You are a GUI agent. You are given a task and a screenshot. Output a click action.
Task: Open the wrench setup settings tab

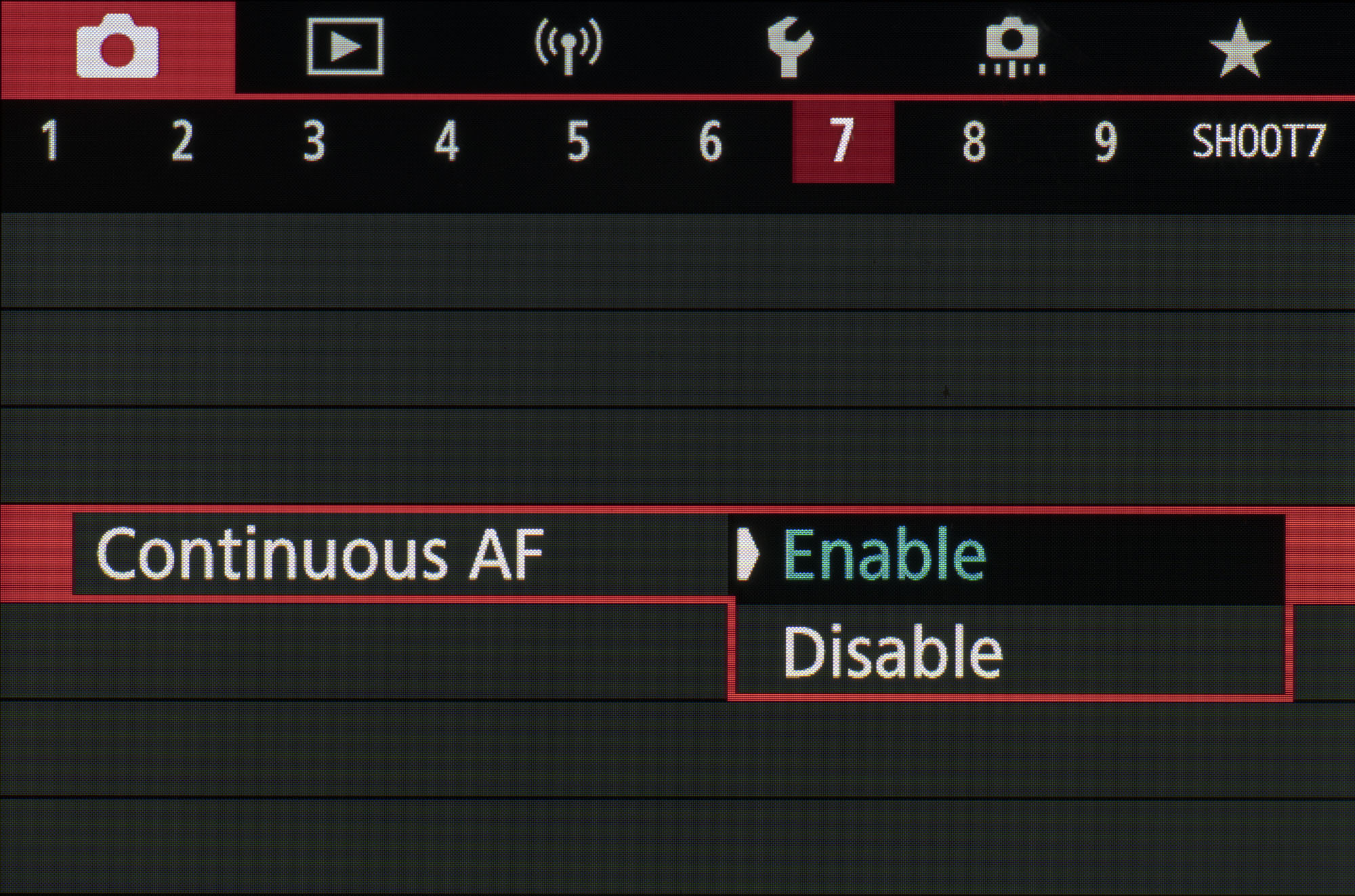[789, 46]
